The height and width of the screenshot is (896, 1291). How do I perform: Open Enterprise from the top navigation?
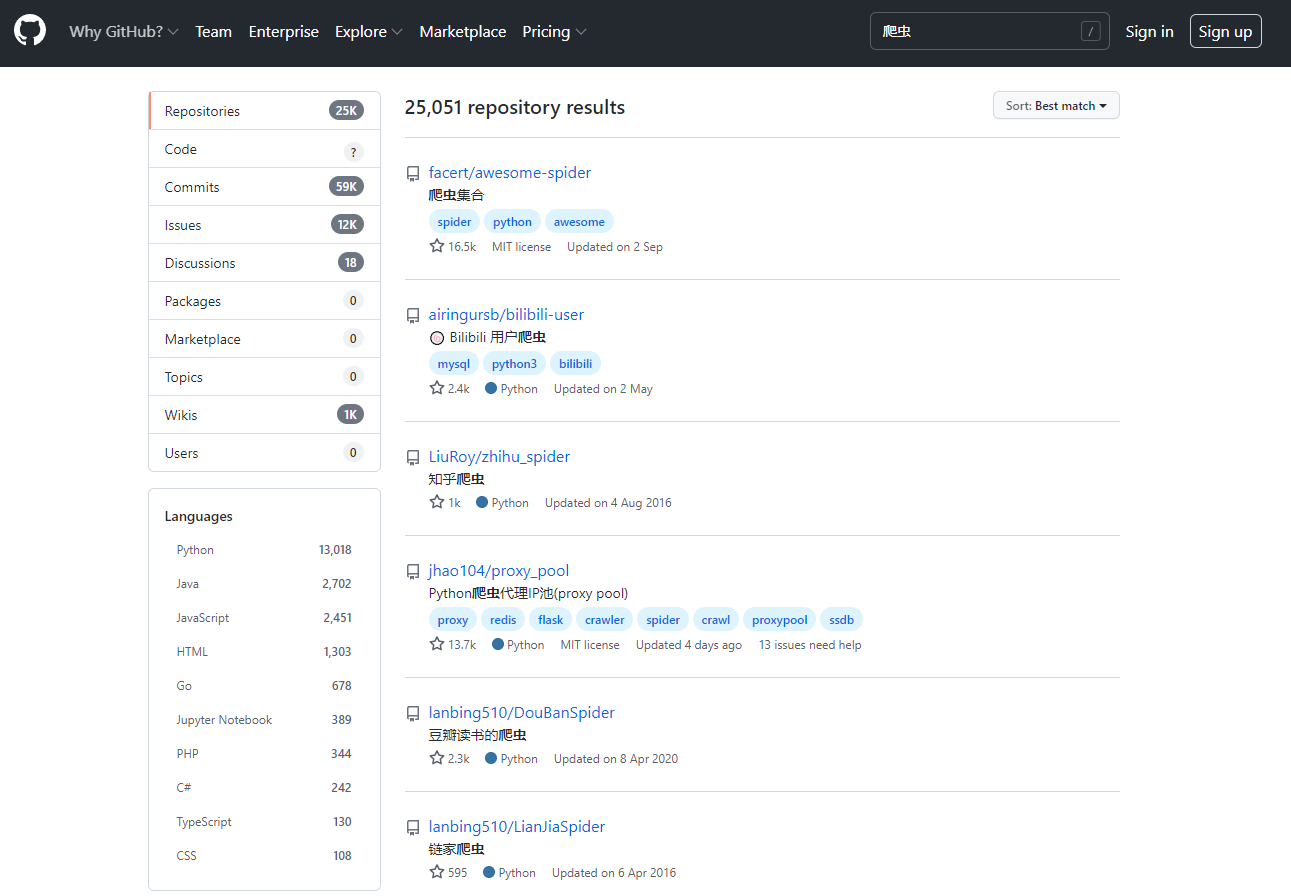(x=284, y=31)
